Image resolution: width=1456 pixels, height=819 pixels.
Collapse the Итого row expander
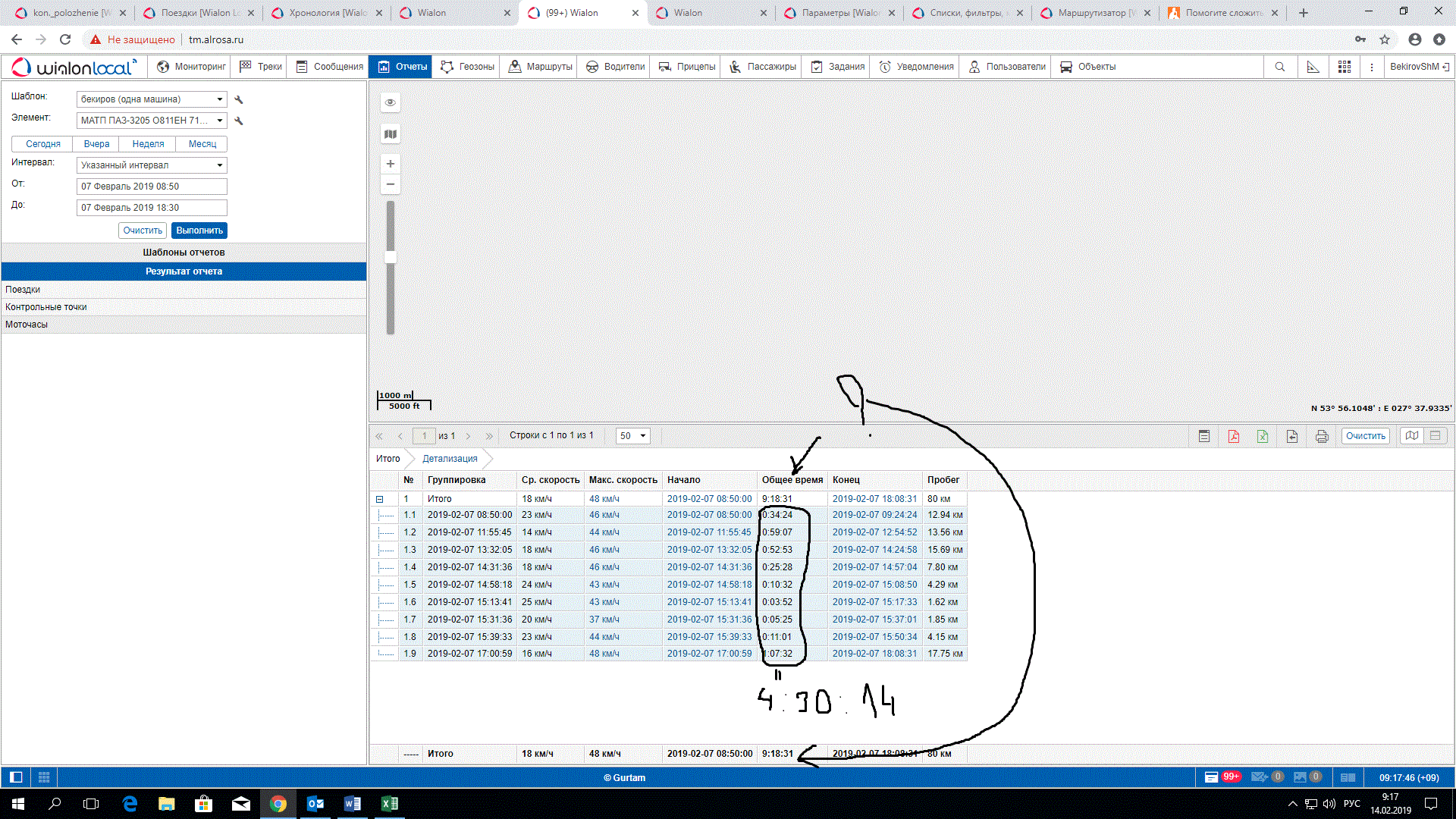pos(380,499)
